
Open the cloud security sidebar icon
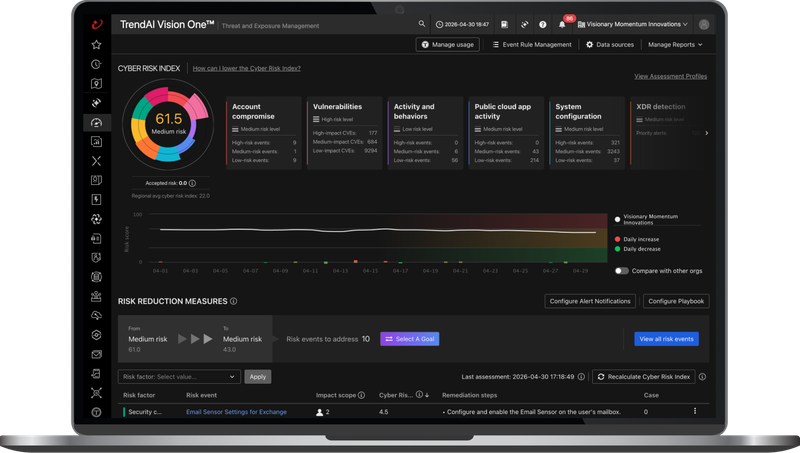coord(96,316)
